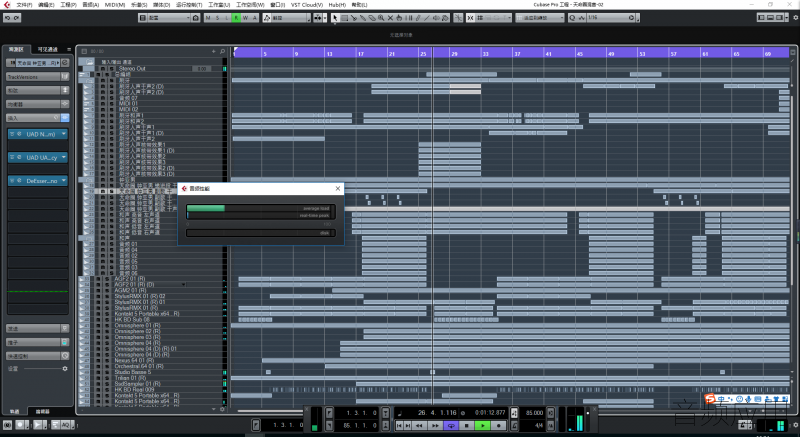Open the TrackVersions inspector section
This screenshot has height=437, width=800.
click(33, 76)
